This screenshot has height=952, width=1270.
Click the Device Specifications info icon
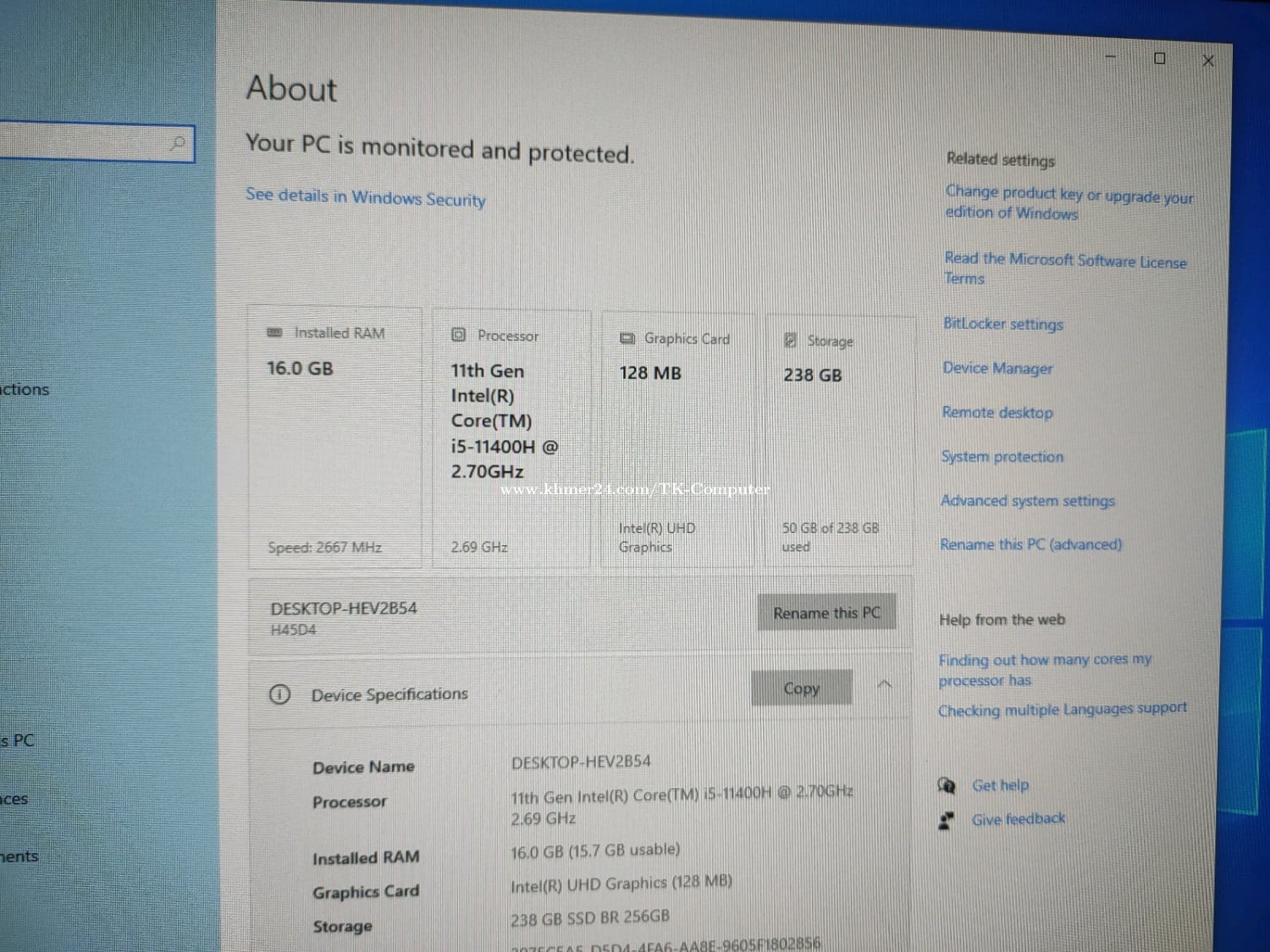click(279, 695)
